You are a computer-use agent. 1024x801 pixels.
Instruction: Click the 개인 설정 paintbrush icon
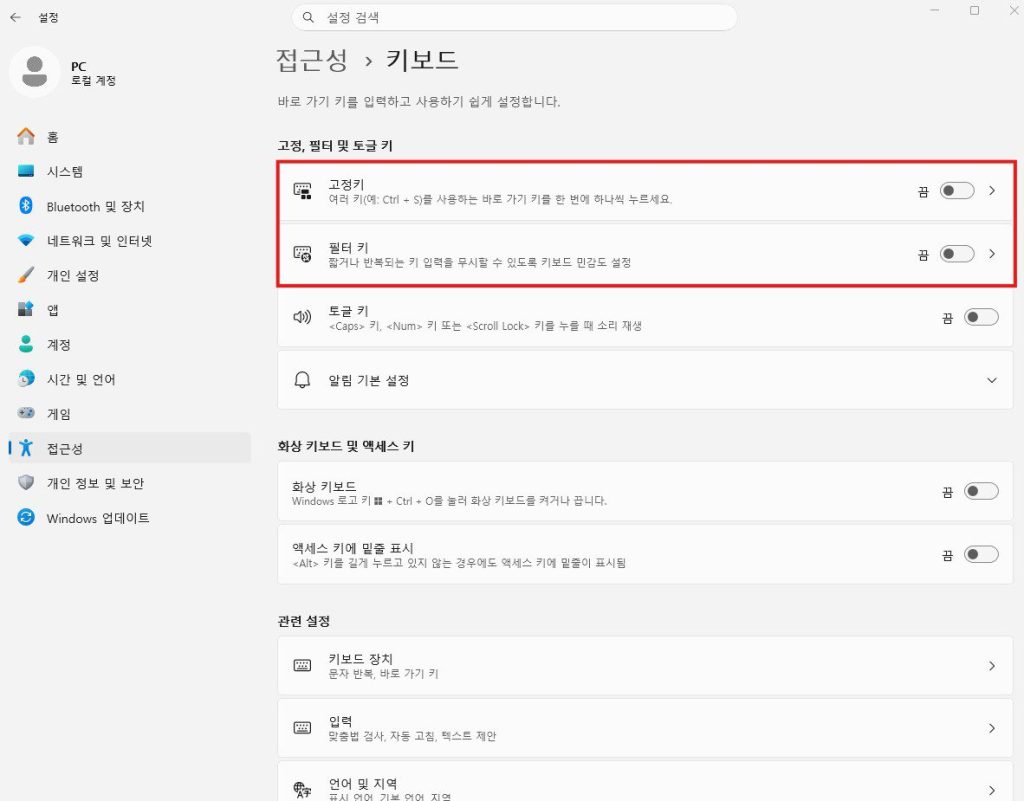coord(27,275)
